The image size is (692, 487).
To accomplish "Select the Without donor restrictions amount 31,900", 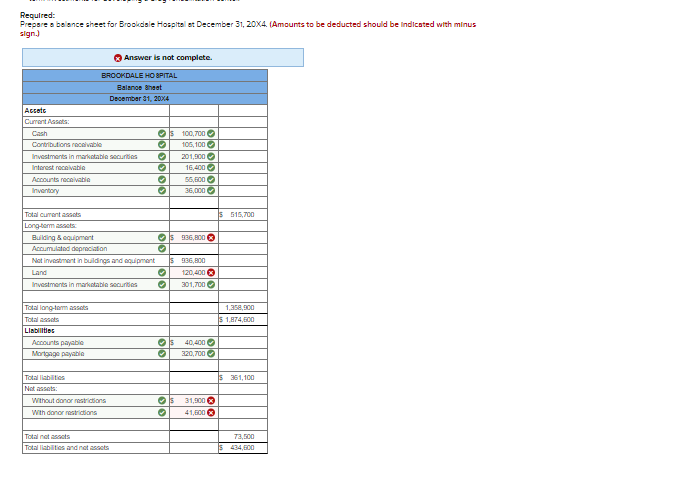I will click(x=194, y=400).
